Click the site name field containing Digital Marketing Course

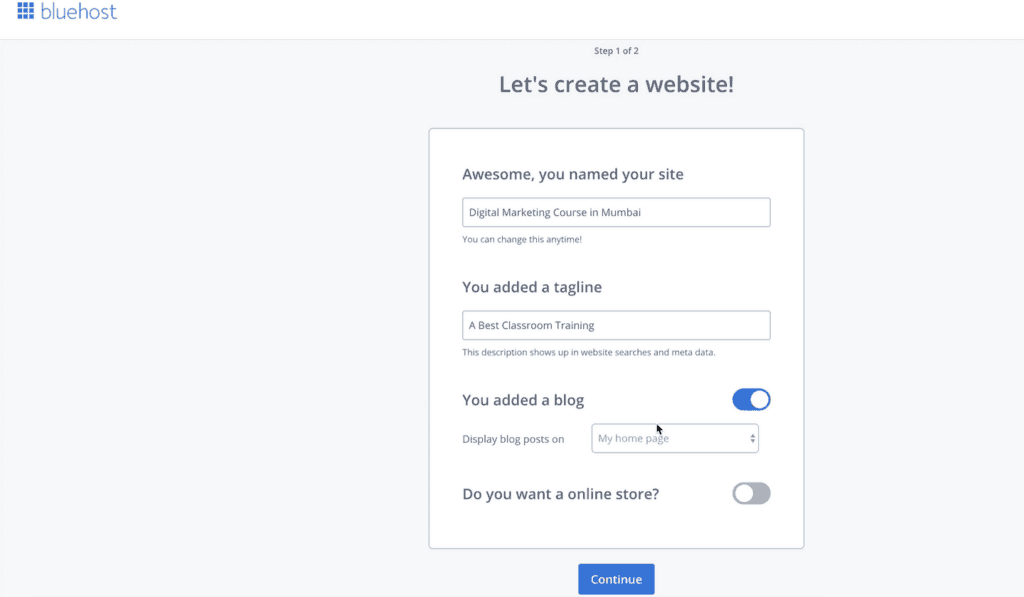[616, 212]
